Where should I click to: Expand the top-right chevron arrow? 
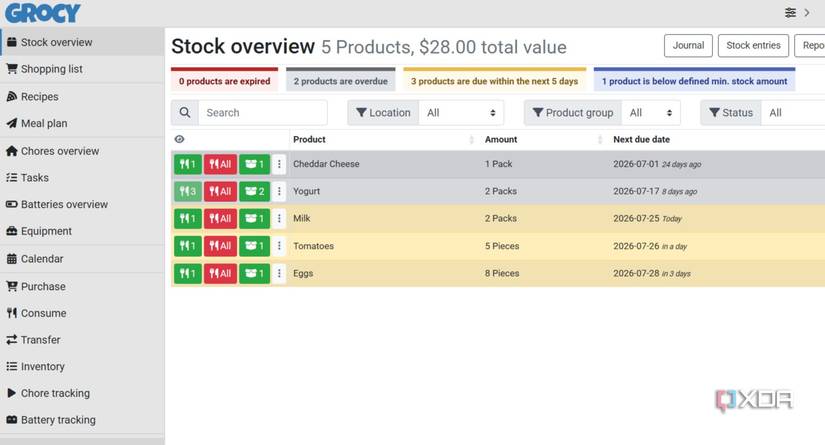(807, 13)
